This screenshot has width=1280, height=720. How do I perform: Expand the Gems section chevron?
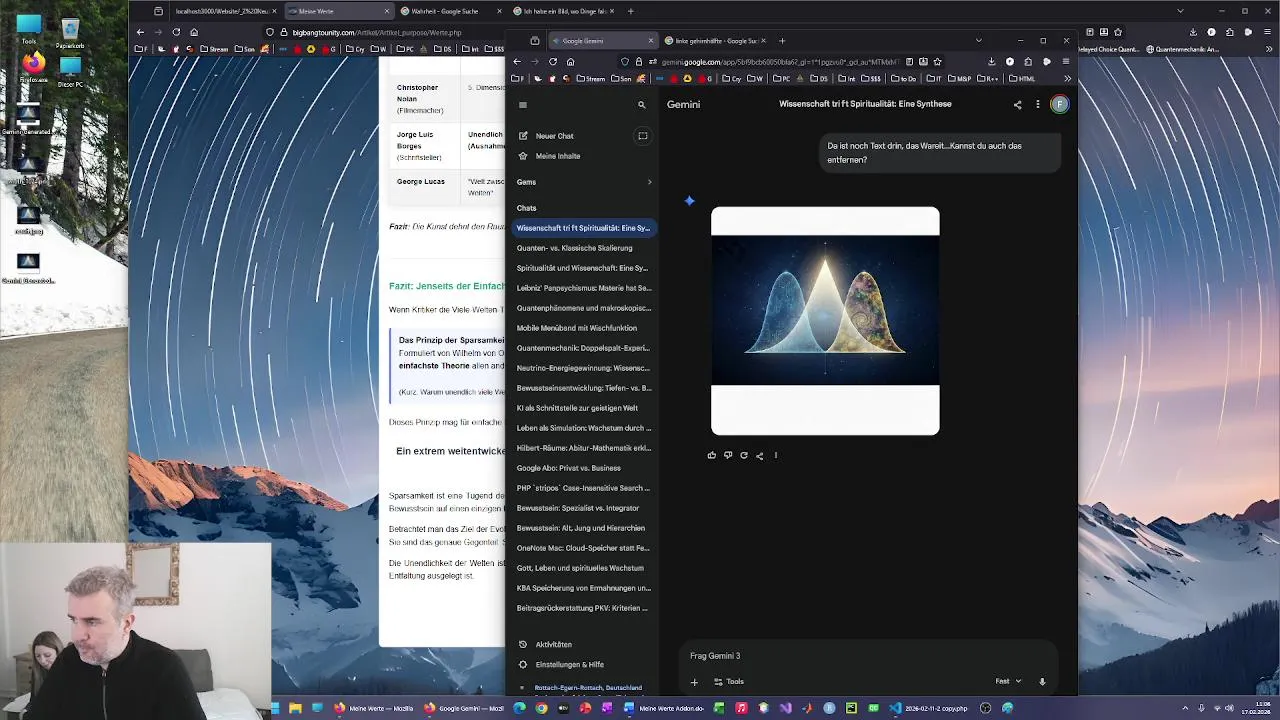coord(649,182)
